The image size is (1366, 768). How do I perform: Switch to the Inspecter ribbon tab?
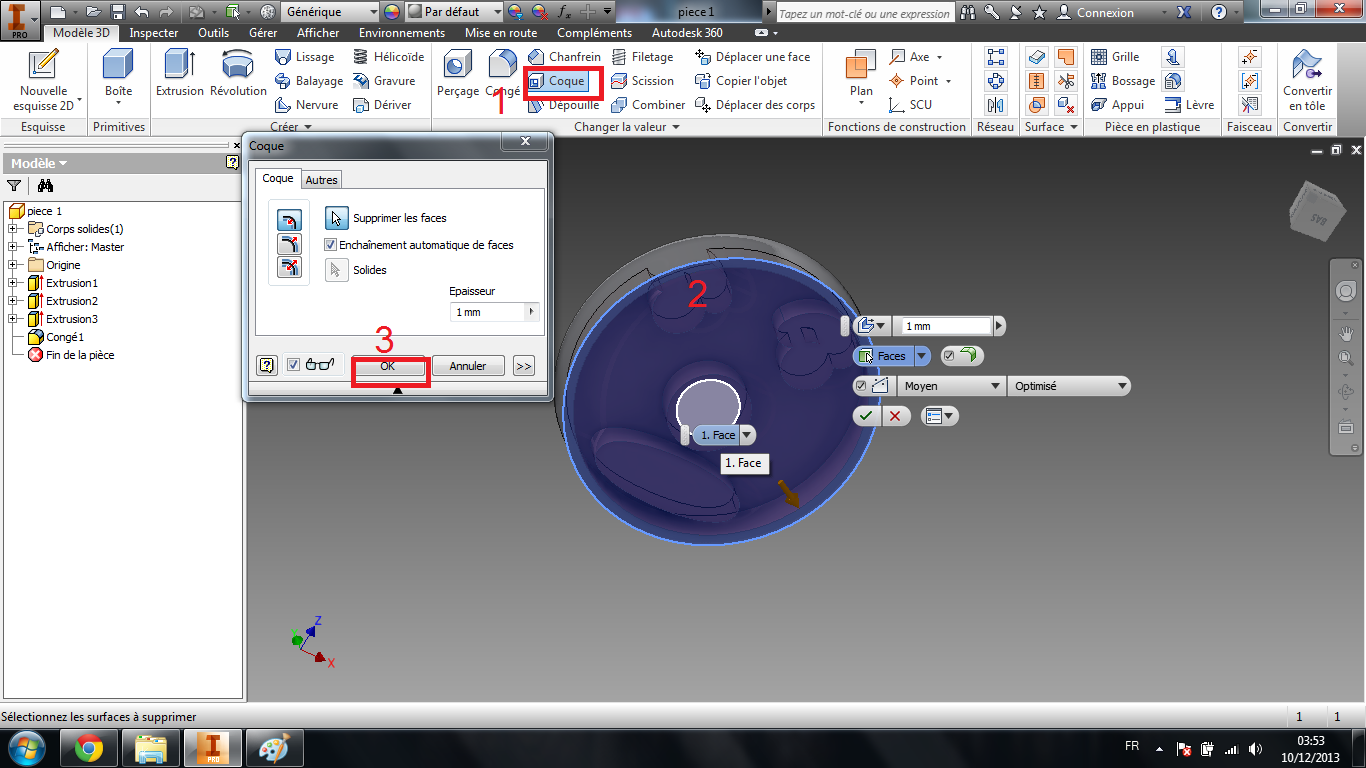(154, 33)
